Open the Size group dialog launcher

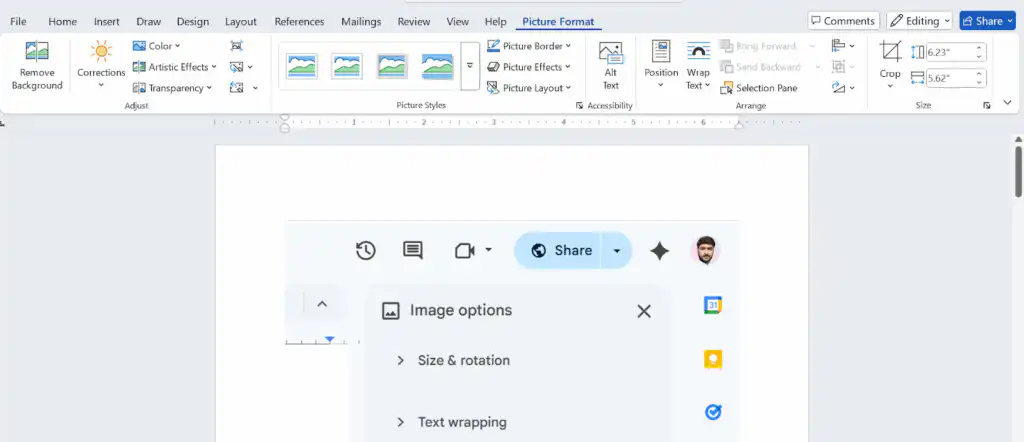coord(987,105)
